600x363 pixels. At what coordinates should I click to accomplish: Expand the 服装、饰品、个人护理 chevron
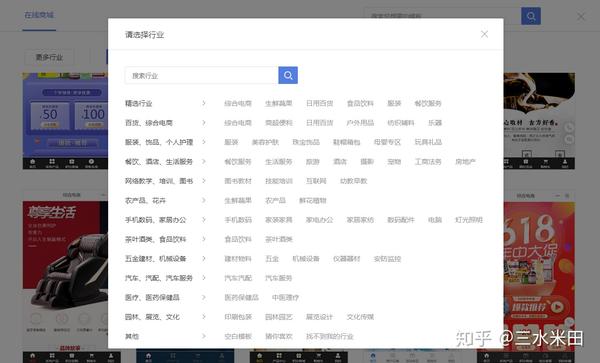click(x=204, y=142)
